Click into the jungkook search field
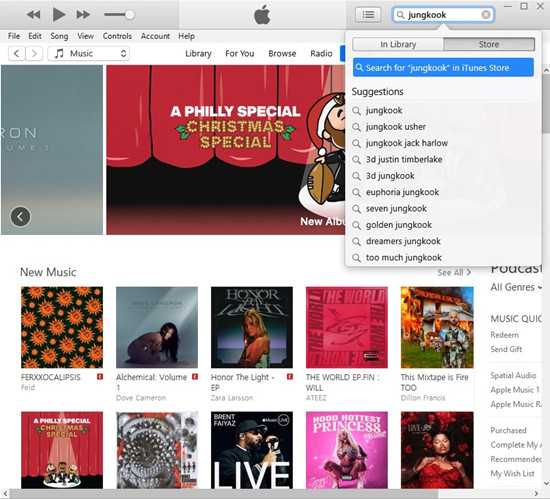This screenshot has width=550, height=499. click(443, 15)
